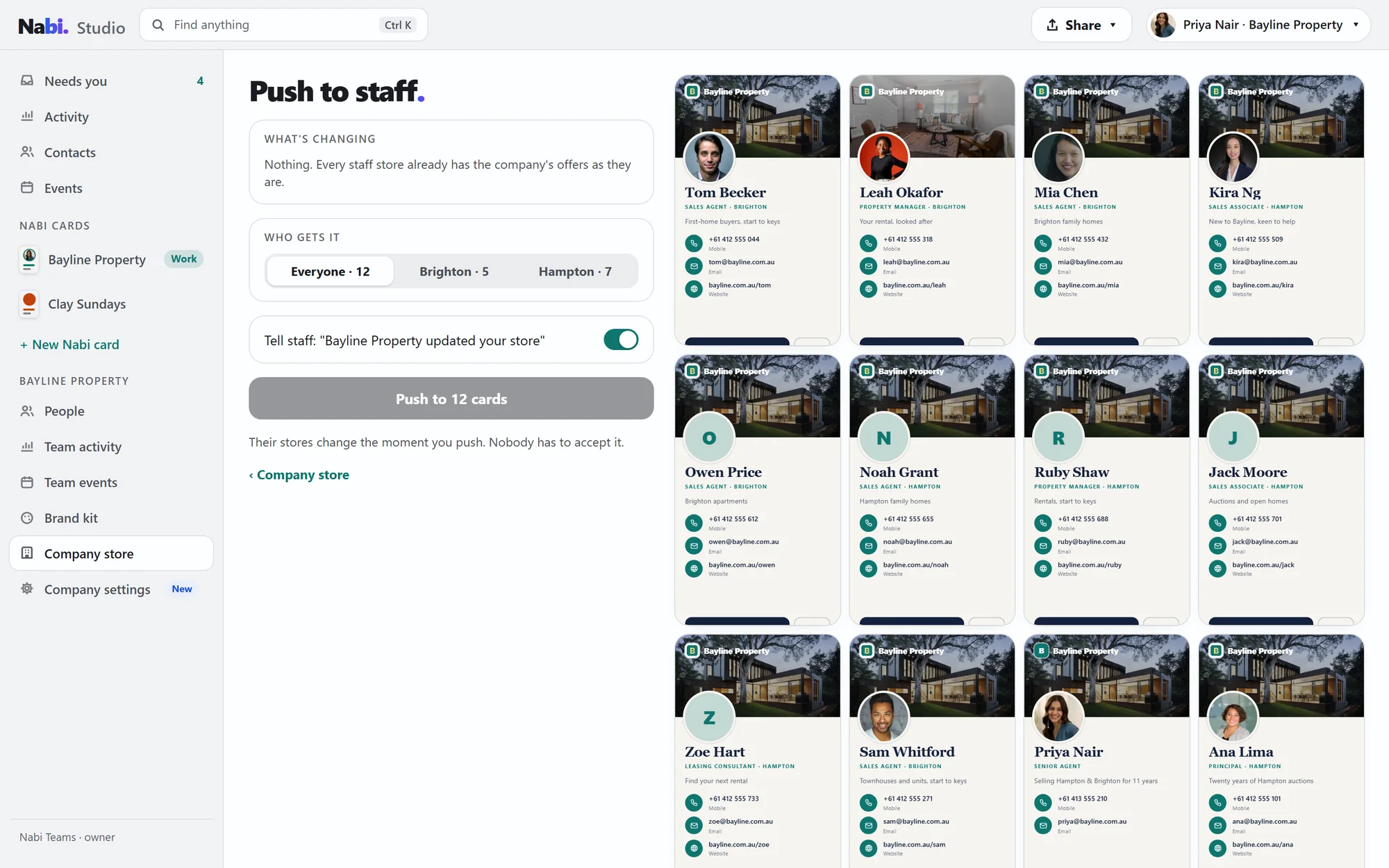Open the Needs you inbox icon
The width and height of the screenshot is (1389, 868).
pos(27,81)
